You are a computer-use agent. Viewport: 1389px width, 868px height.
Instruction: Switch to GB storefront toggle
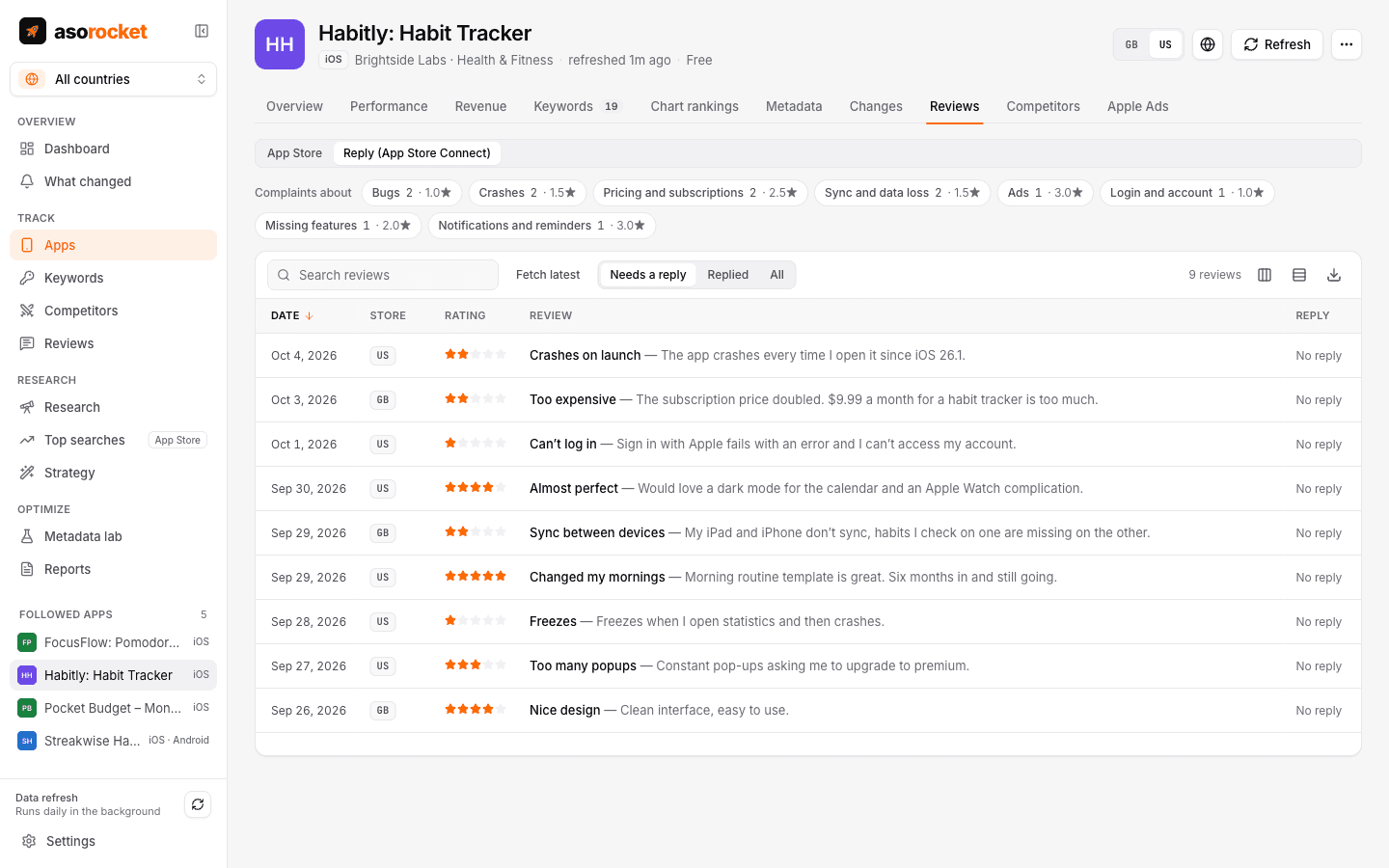1131,44
